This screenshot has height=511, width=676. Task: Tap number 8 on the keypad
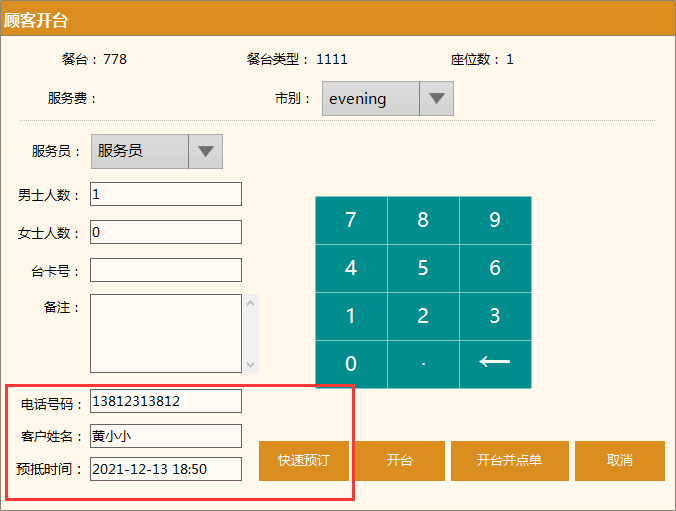click(x=423, y=221)
